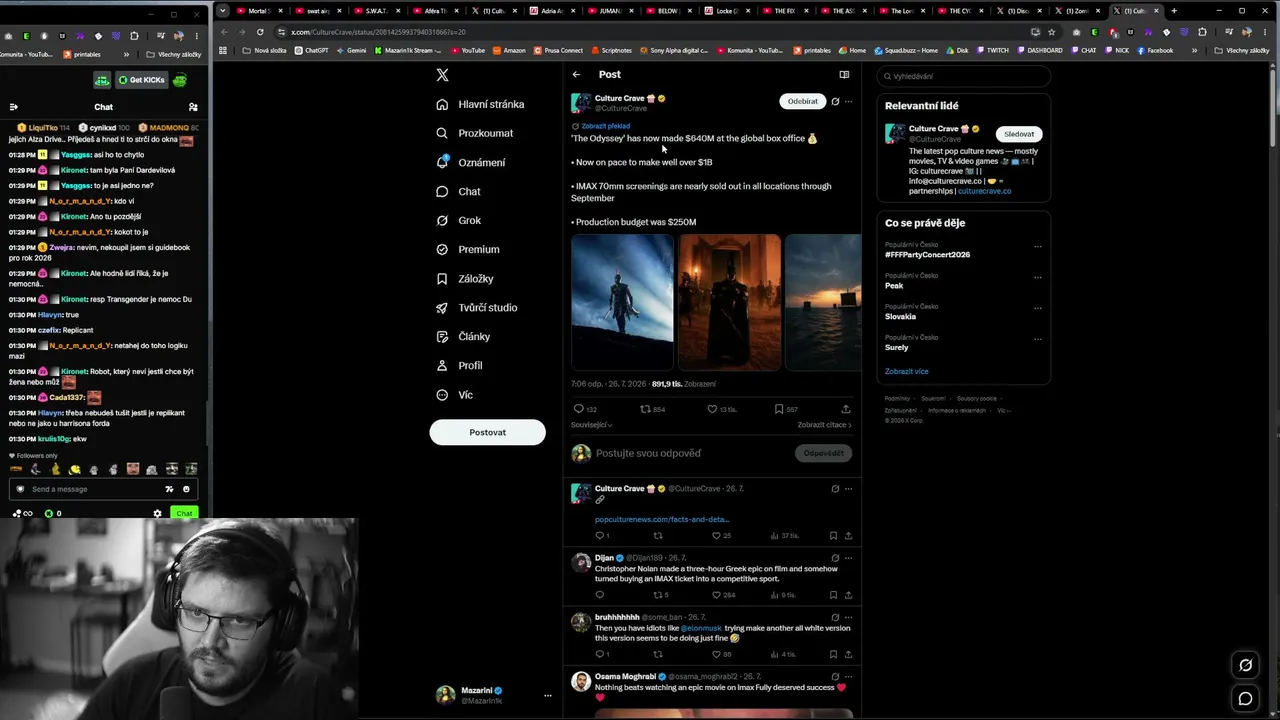The width and height of the screenshot is (1280, 720).
Task: Open Hlavní stránka home icon
Action: pos(442,104)
